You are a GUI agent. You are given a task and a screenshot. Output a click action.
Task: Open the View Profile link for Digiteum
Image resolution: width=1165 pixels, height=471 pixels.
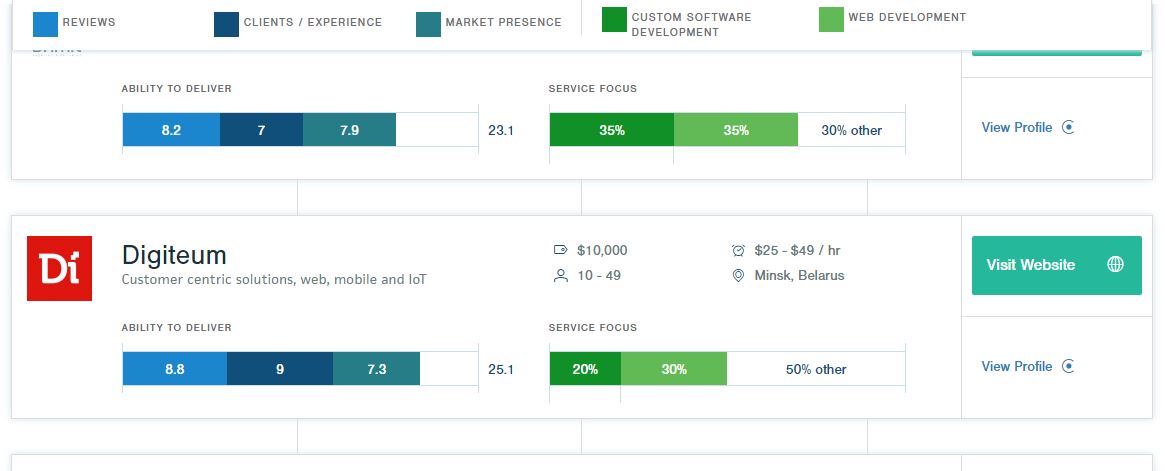point(1016,366)
